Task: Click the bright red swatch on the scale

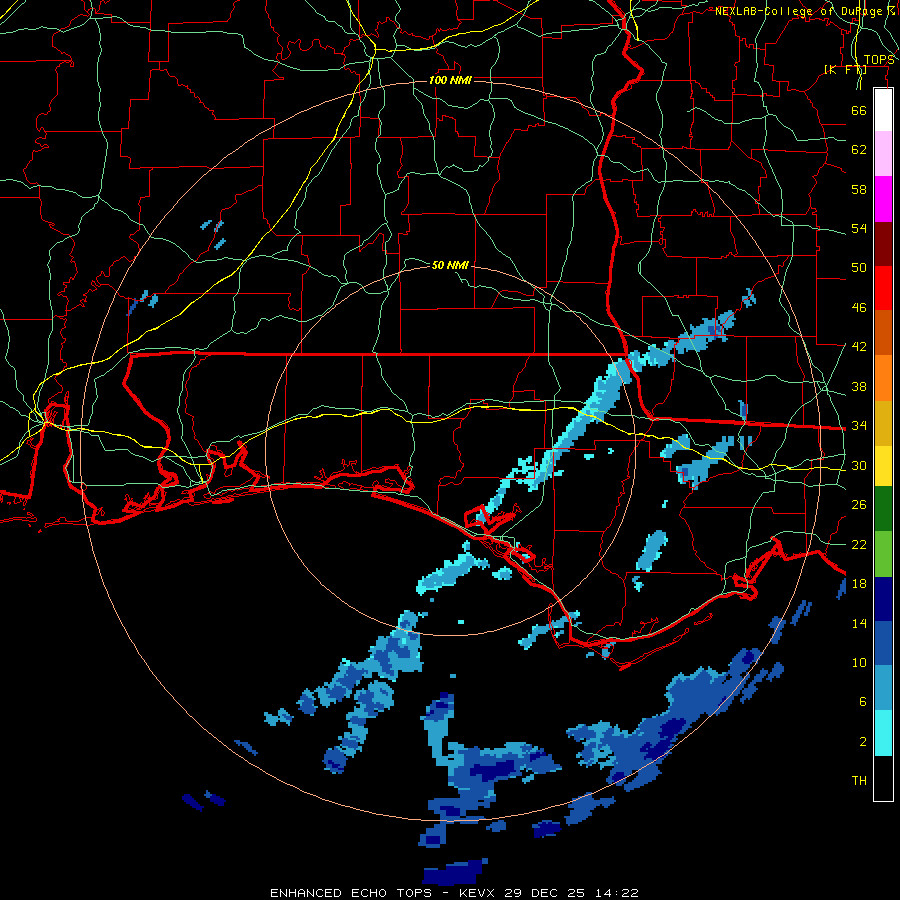Action: click(x=883, y=288)
